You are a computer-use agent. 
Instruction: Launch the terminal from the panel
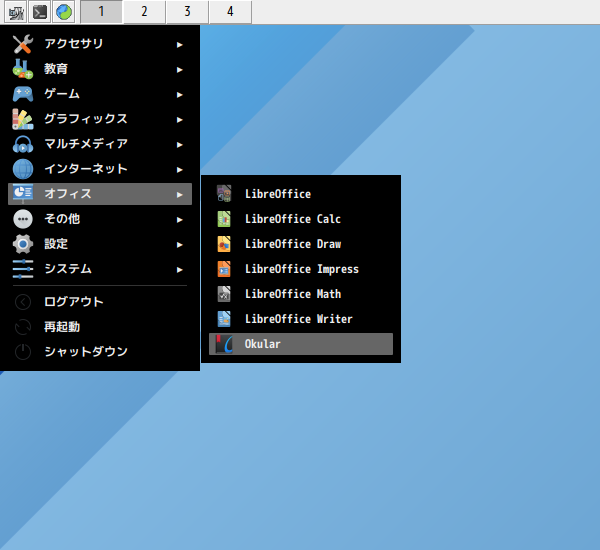pyautogui.click(x=40, y=12)
